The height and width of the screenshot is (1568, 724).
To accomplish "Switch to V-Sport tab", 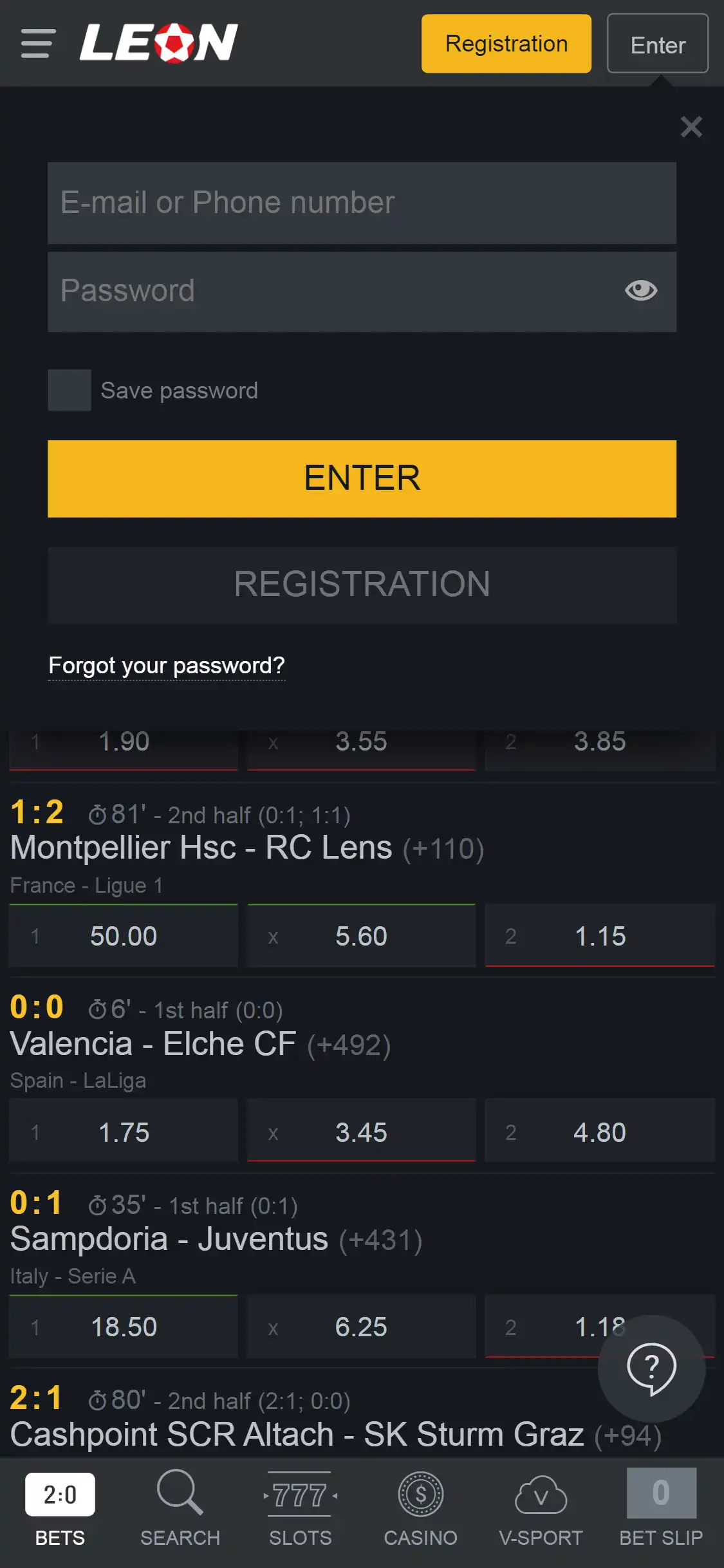I will [x=541, y=1503].
